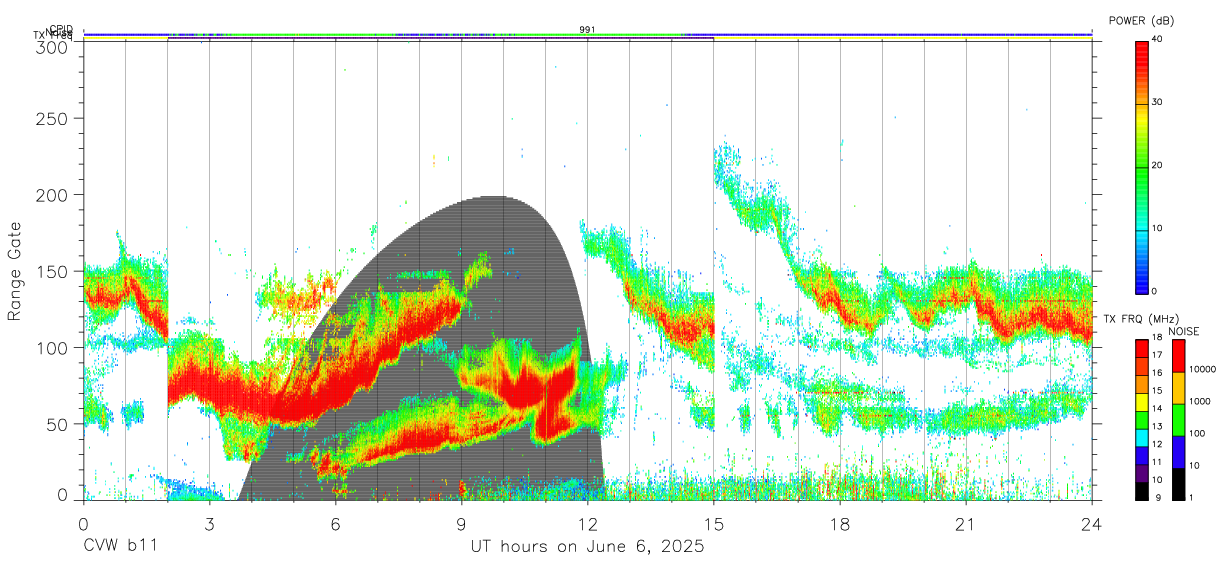Screen dimensions: 1228x567
Task: Click the 300 label on Range Gate axis
Action: click(53, 46)
